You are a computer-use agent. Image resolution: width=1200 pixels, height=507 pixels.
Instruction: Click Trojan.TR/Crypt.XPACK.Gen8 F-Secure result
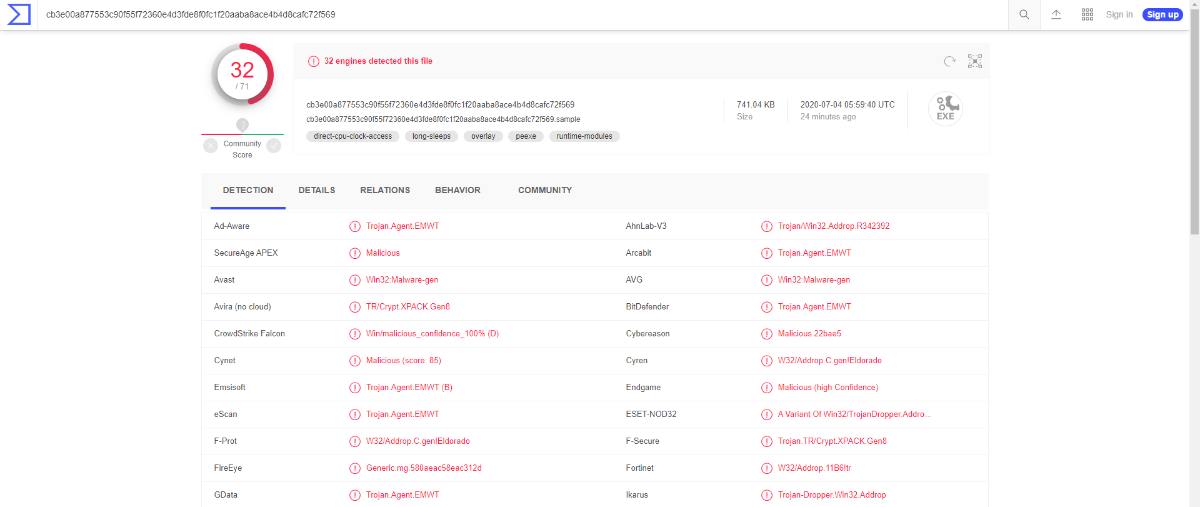(832, 441)
